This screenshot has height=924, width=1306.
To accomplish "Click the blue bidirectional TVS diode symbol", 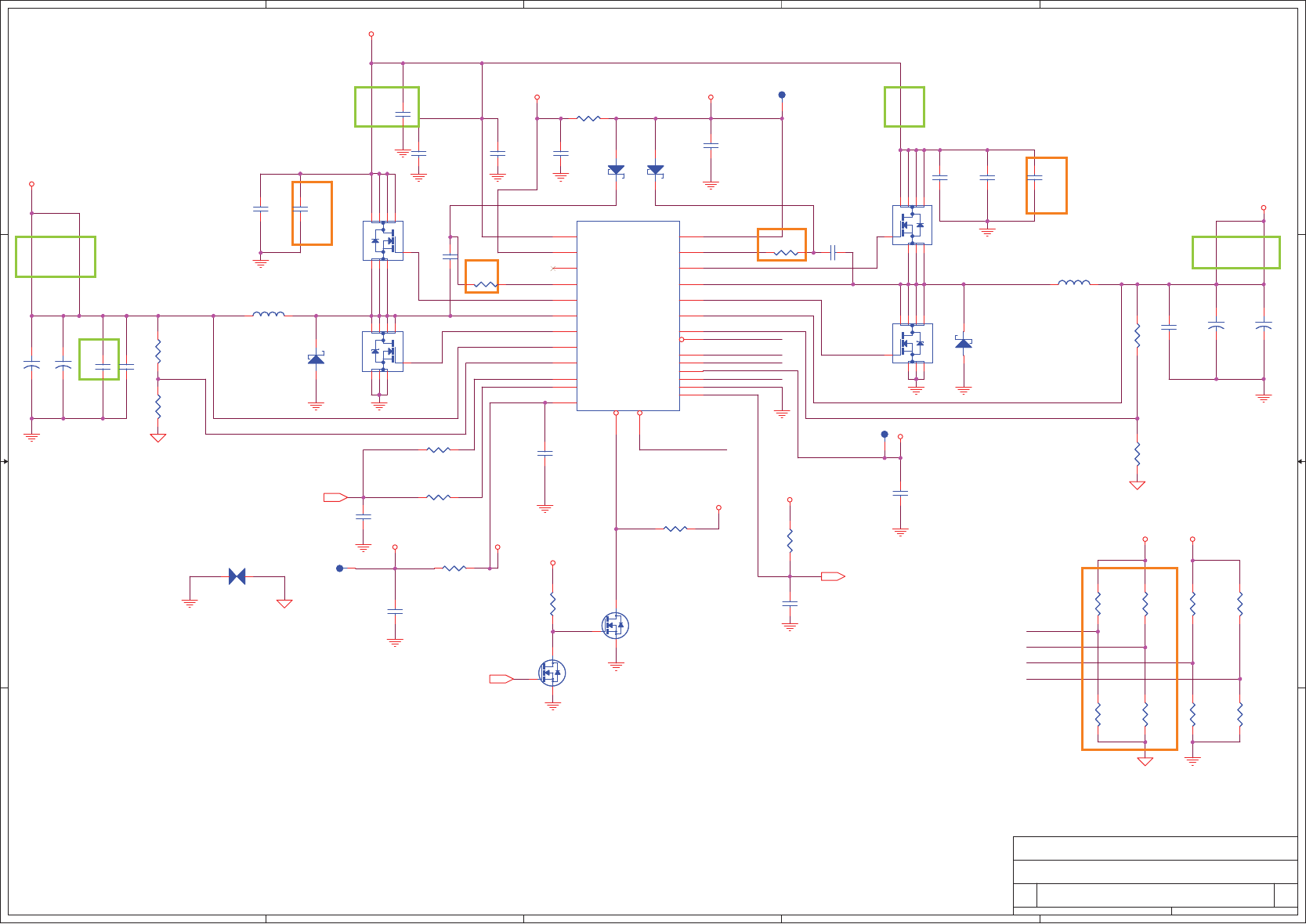I will point(237,576).
